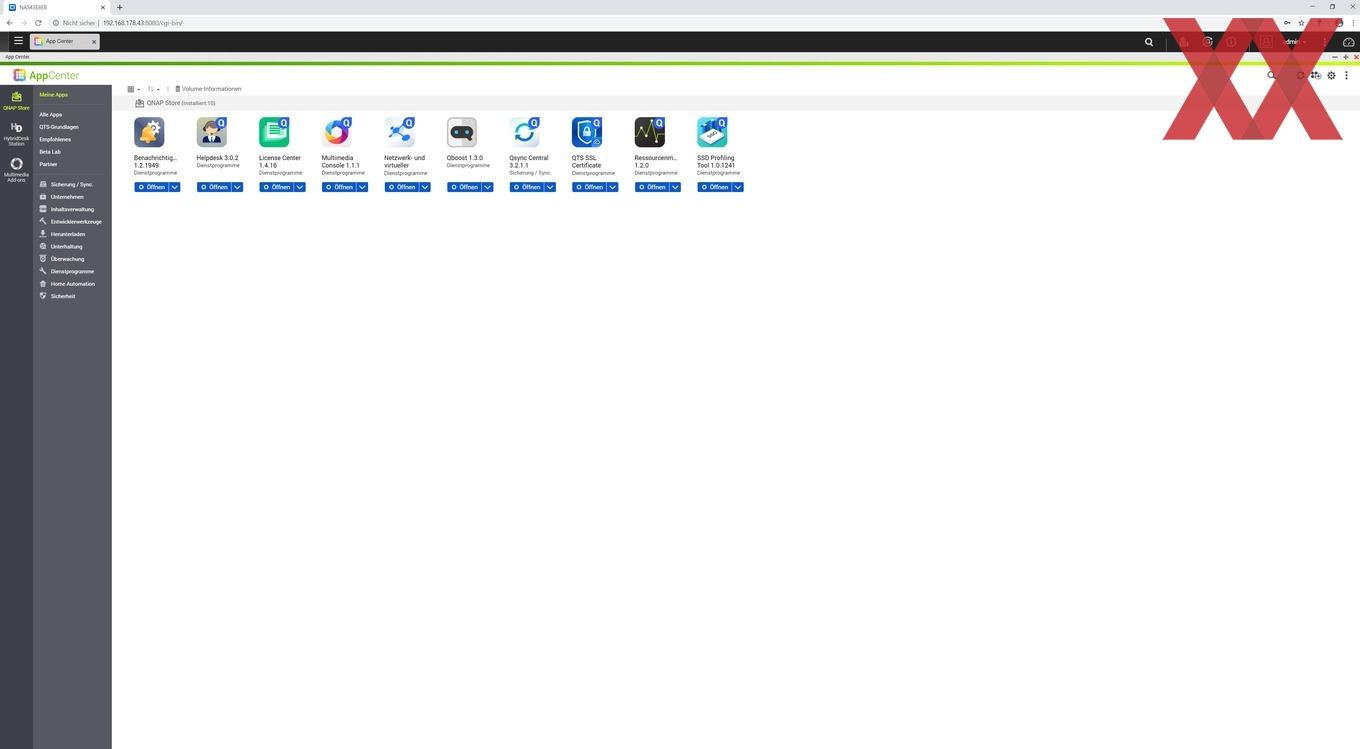This screenshot has height=749, width=1360.
Task: Click the Benachrichtigungszentrale bell app icon
Action: tap(149, 132)
